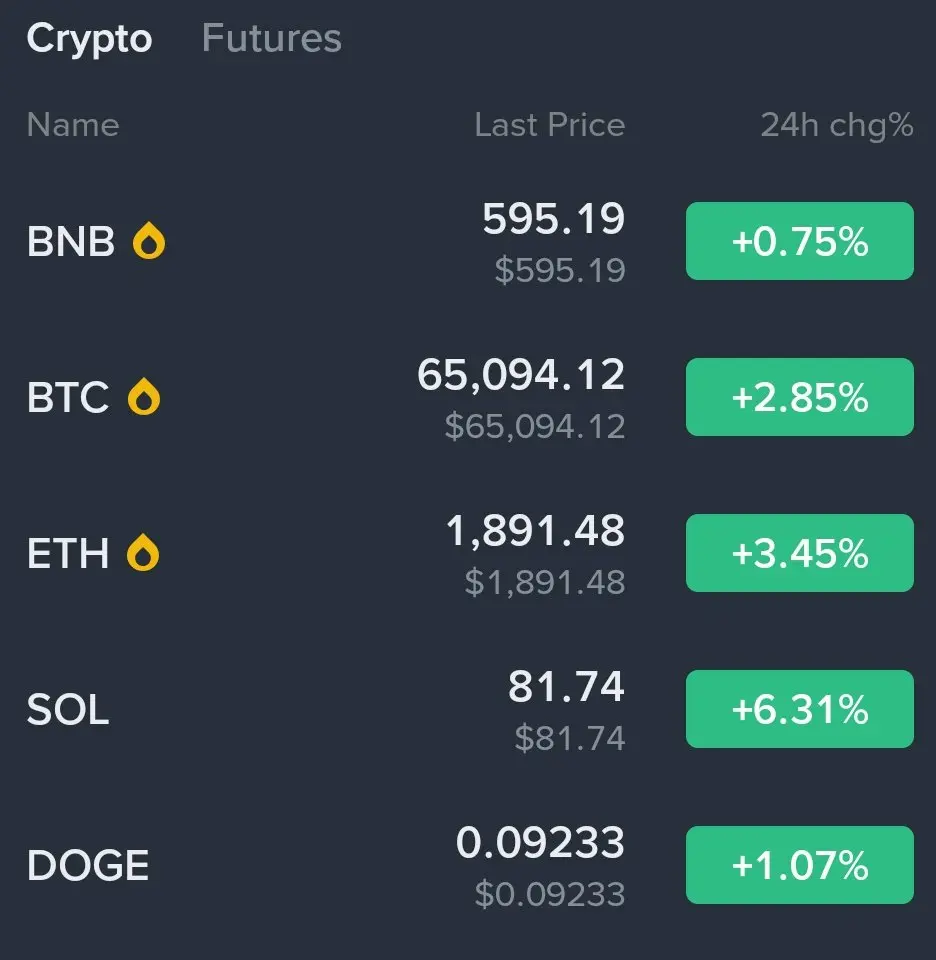The image size is (936, 960).
Task: Click the hot flame icon beside ETH
Action: 143,552
